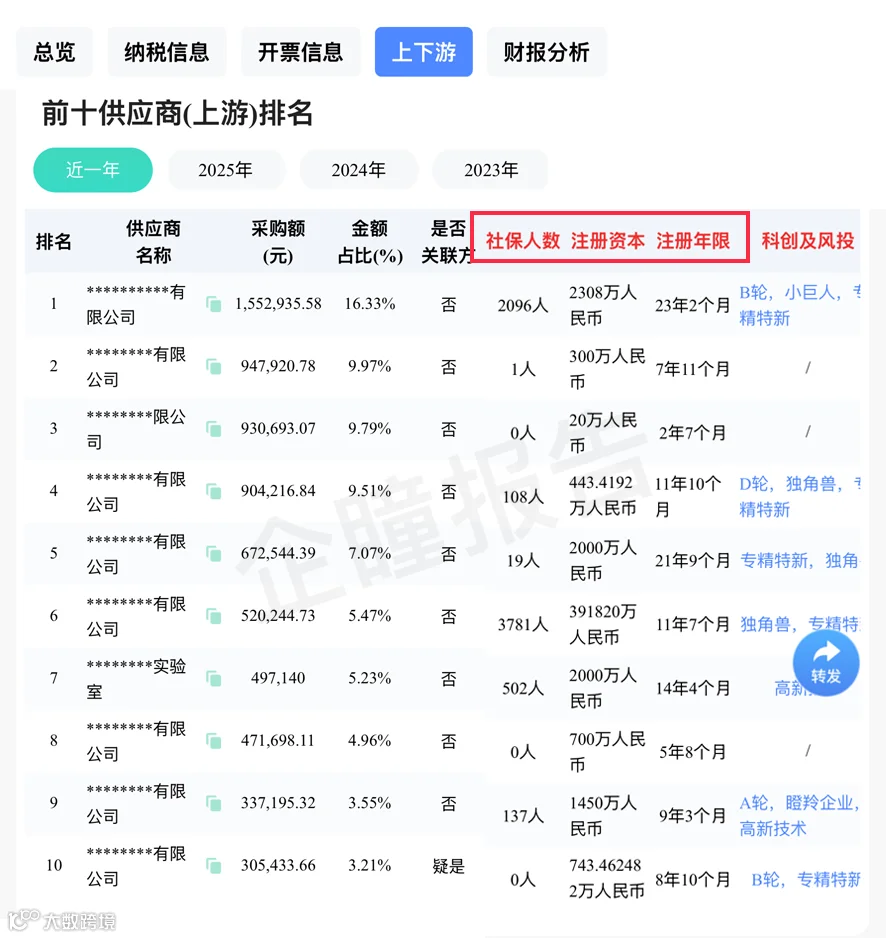Select the 疑是 related-party cell in row 10
Screen dimensions: 886x938
pos(449,866)
